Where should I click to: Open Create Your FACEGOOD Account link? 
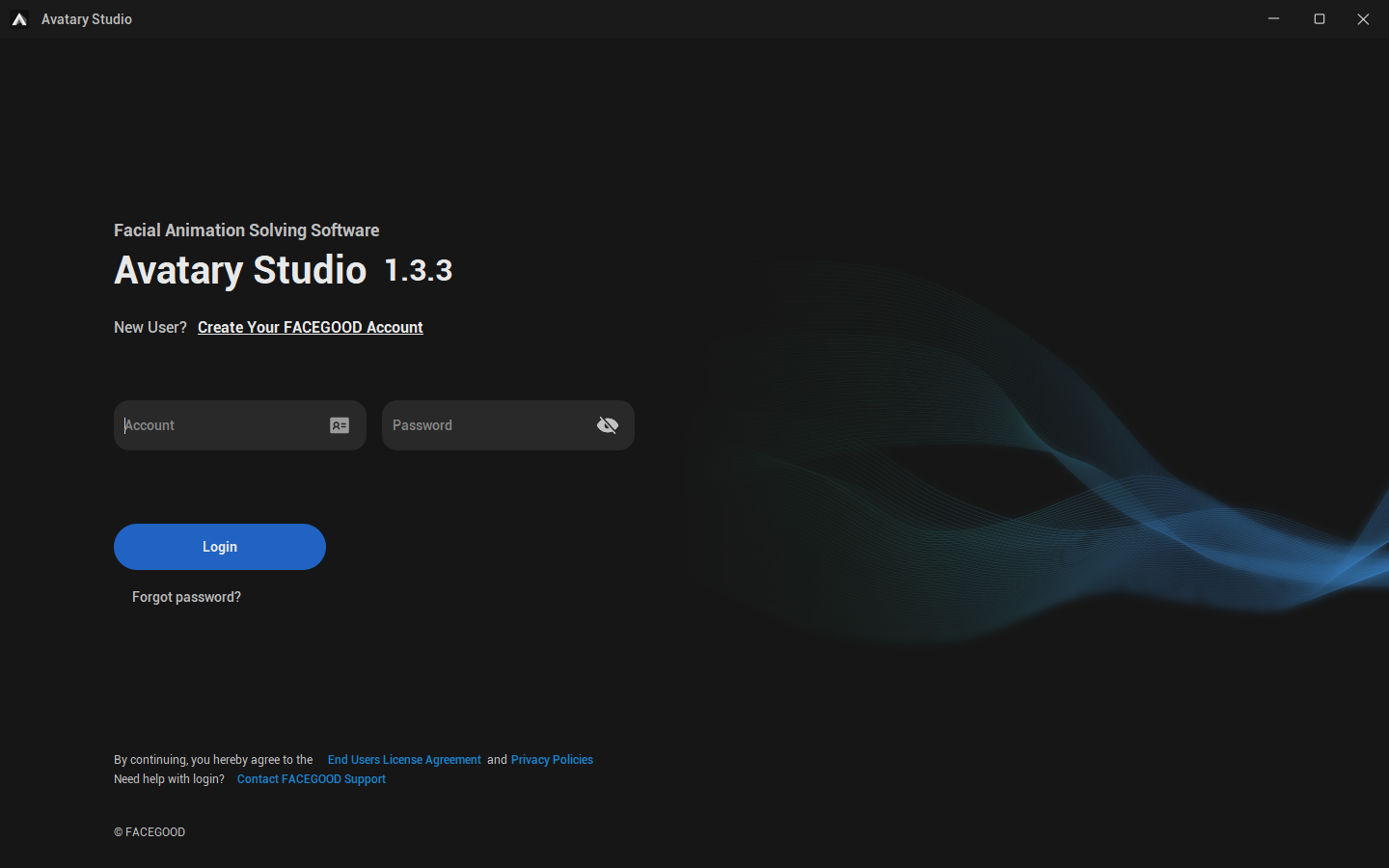pos(311,328)
